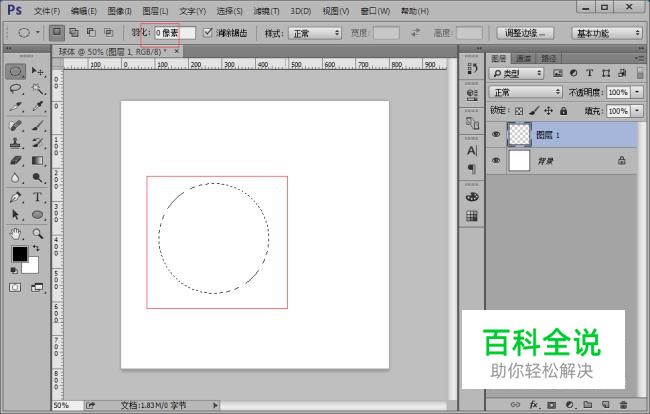Open the status bar document info arrow
Image resolution: width=650 pixels, height=414 pixels.
tap(215, 405)
